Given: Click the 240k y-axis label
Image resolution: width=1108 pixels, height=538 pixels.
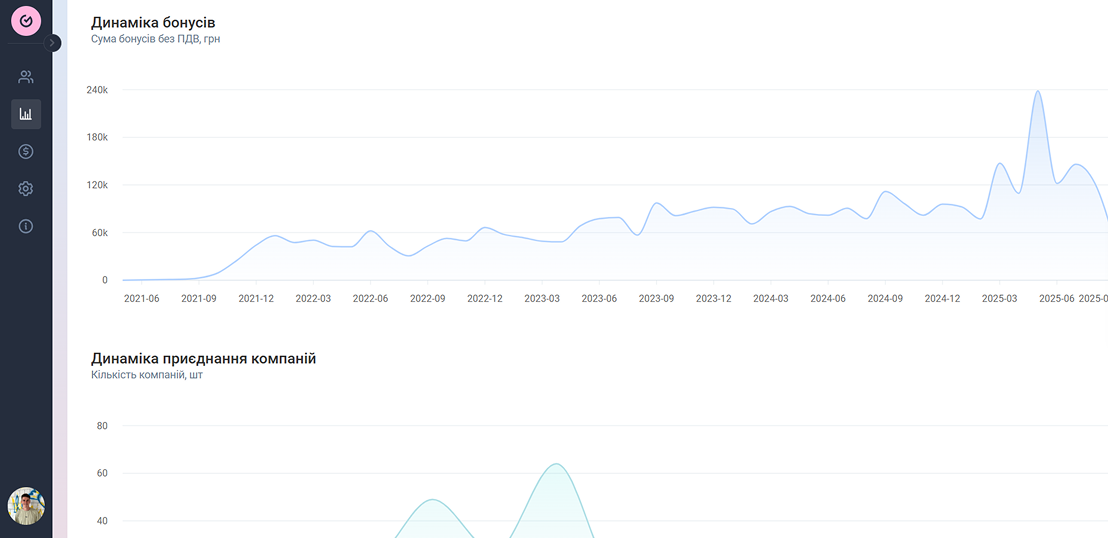Looking at the screenshot, I should click(97, 90).
